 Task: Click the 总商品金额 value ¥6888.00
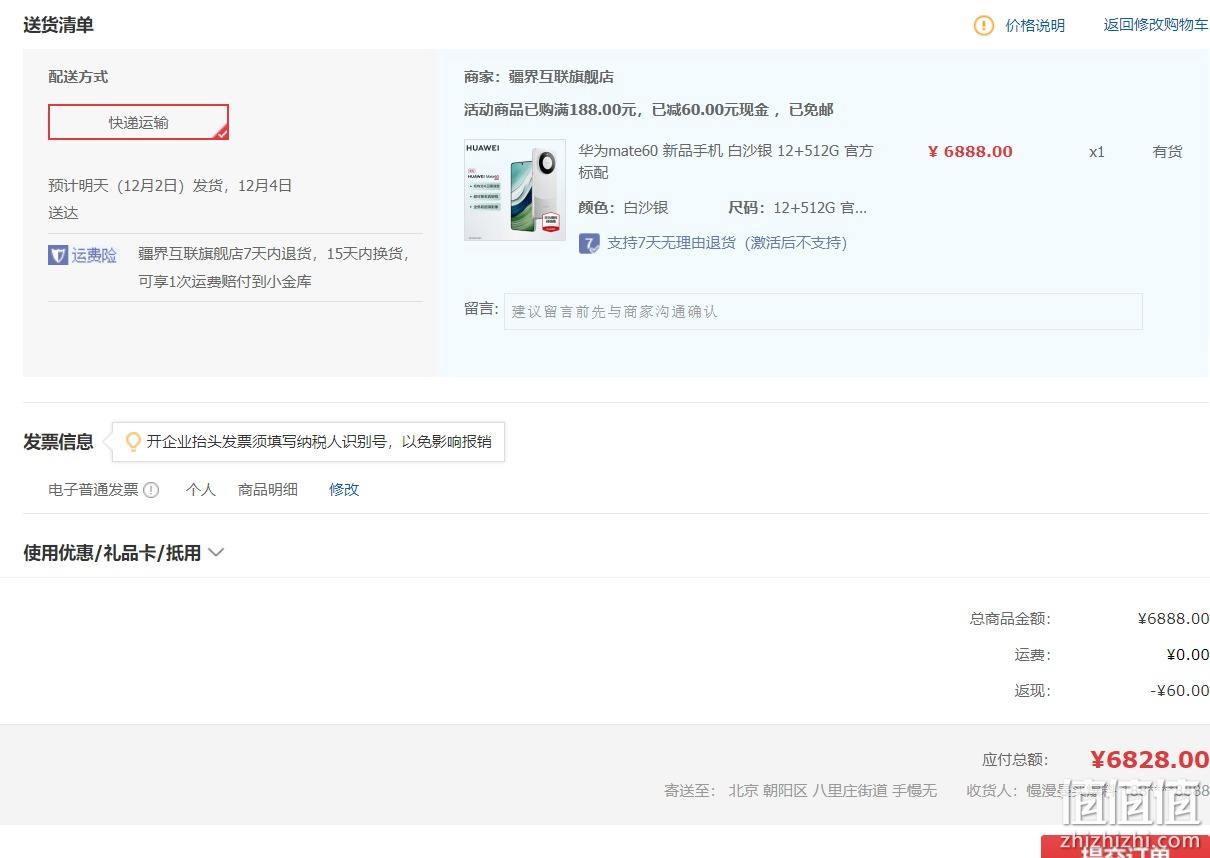pyautogui.click(x=1173, y=619)
